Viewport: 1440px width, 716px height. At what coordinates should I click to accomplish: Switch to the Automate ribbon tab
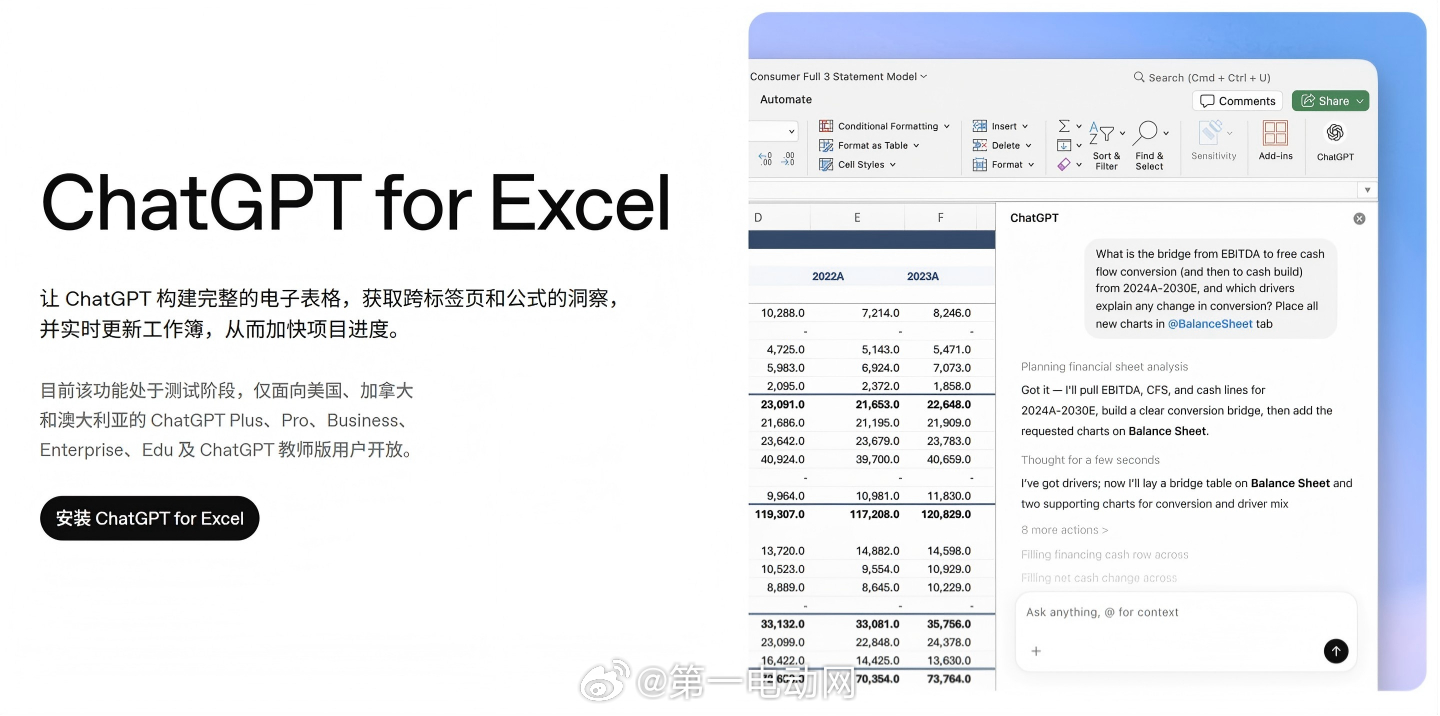(x=785, y=99)
